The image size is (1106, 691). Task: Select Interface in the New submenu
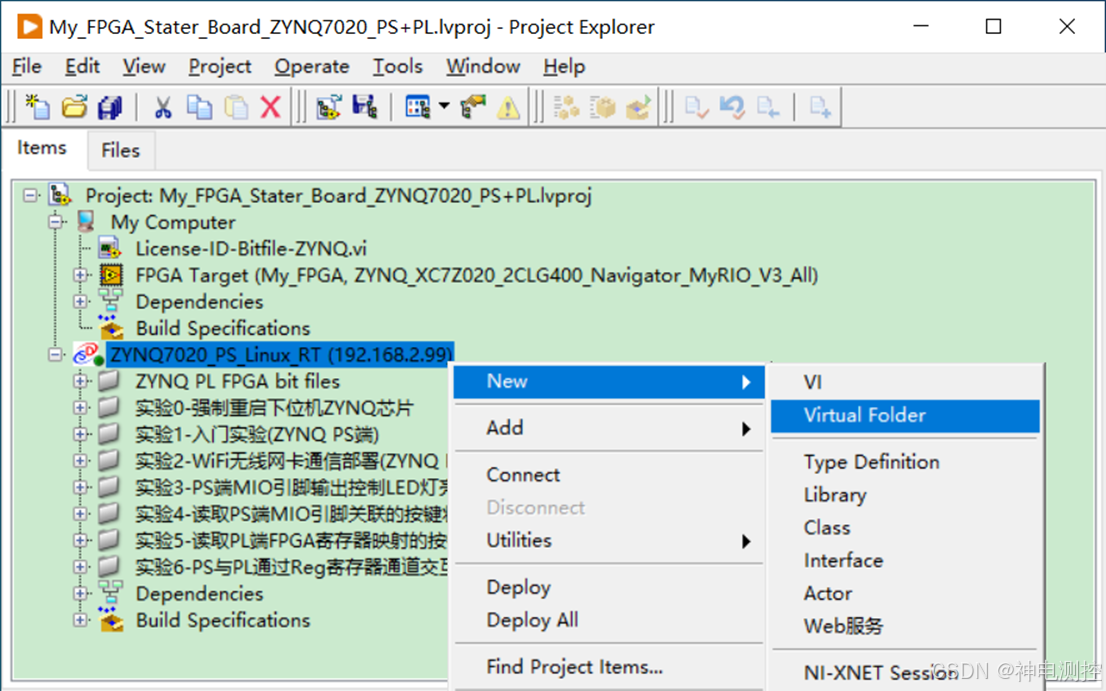click(905, 561)
